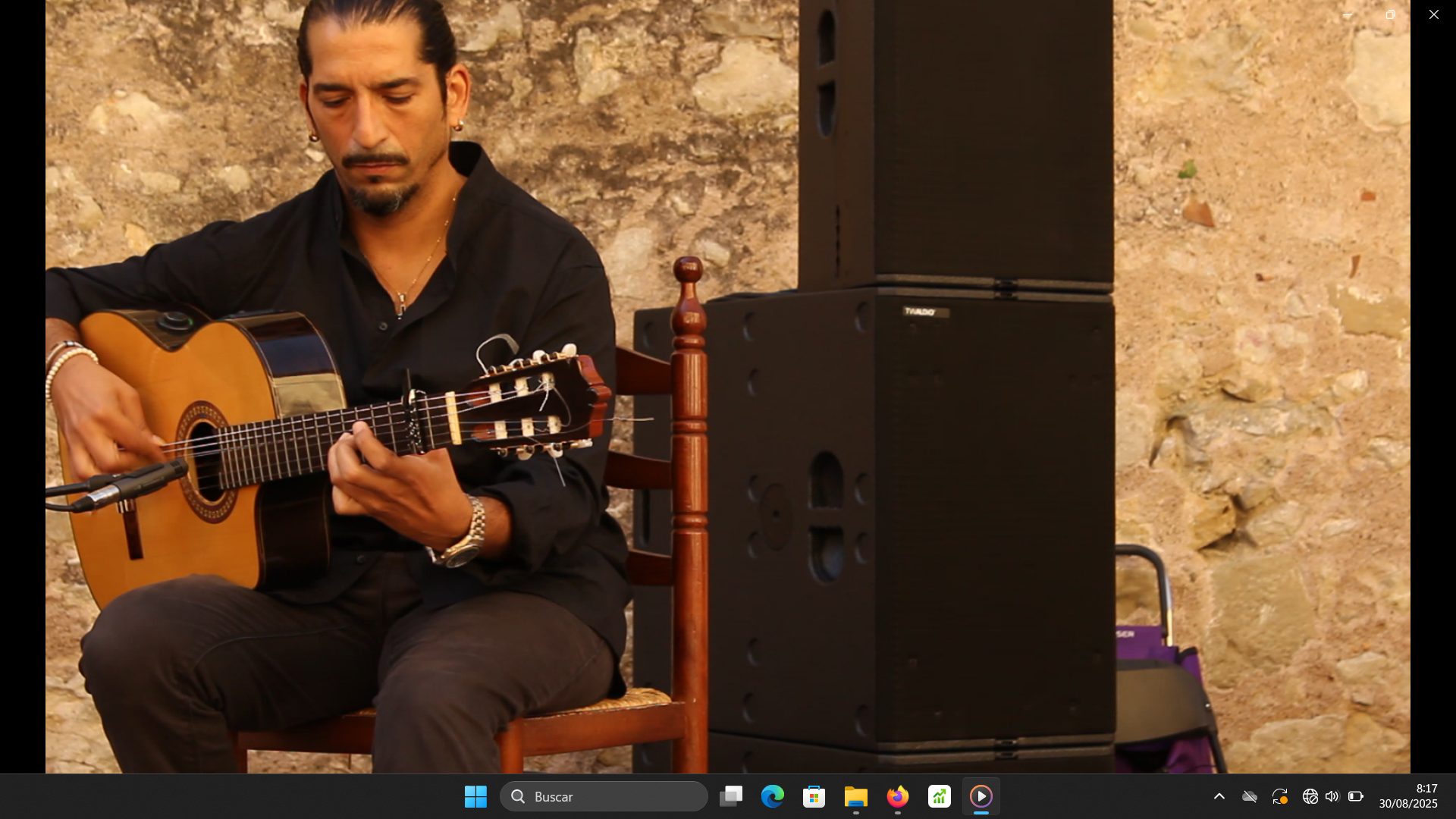Expand the hidden system tray icons
The width and height of the screenshot is (1456, 819).
coord(1219,796)
